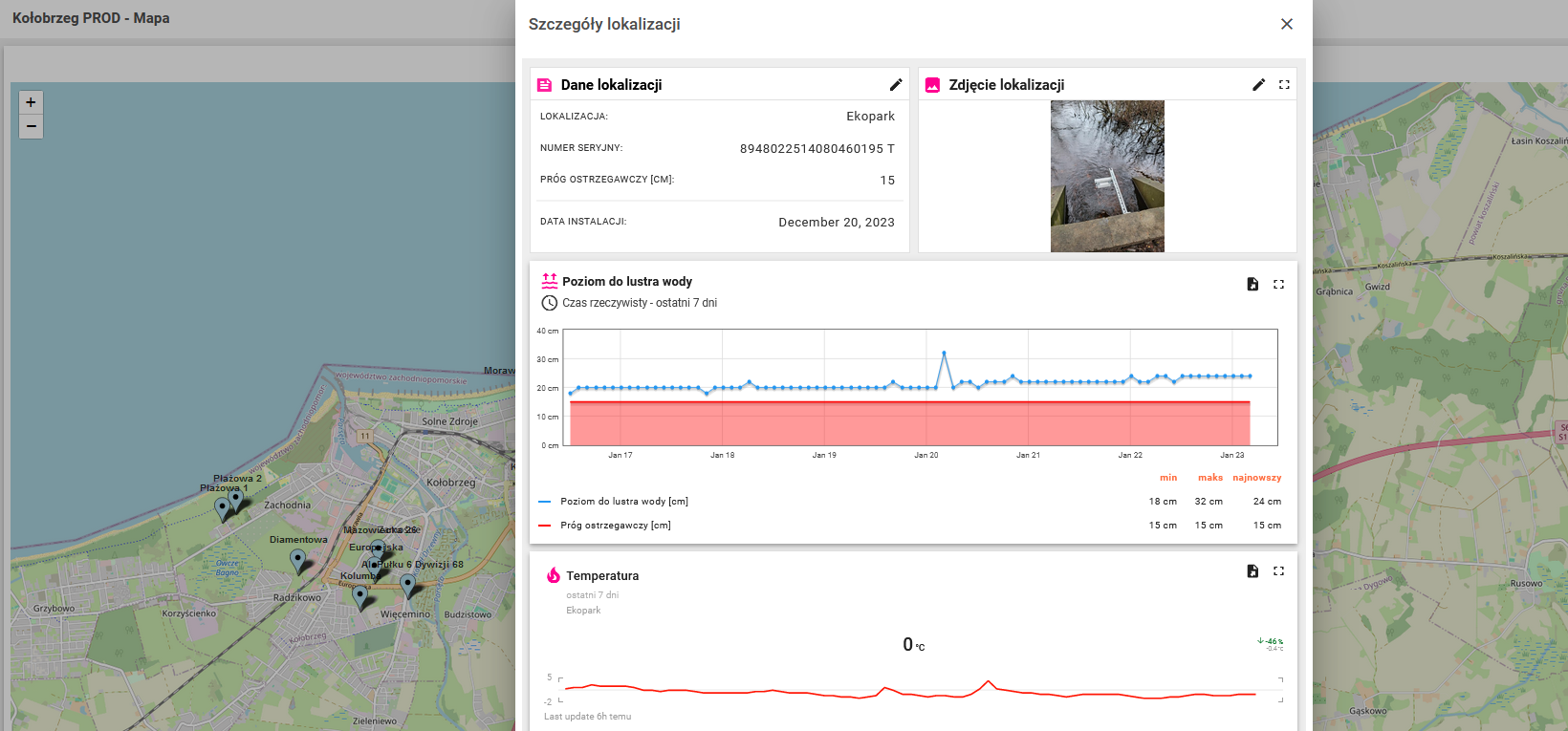
Task: Toggle Próg ostrzegawczy legend series
Action: coord(615,526)
